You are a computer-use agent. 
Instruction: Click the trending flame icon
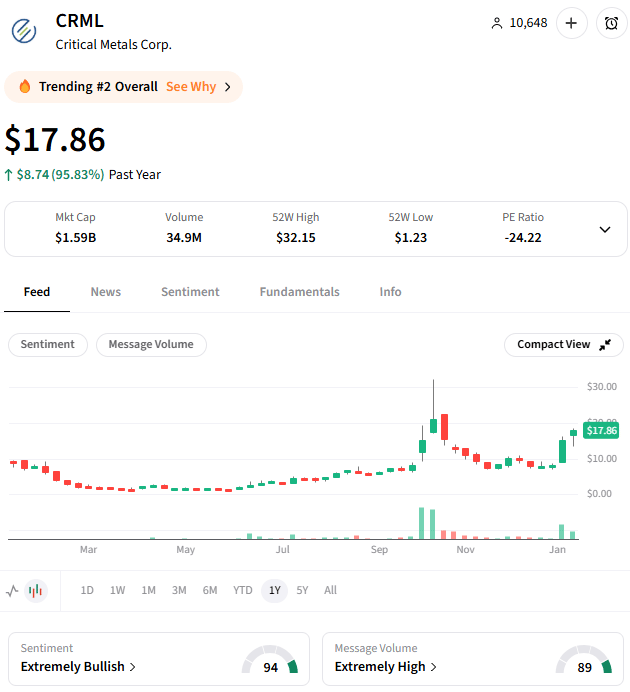point(25,86)
